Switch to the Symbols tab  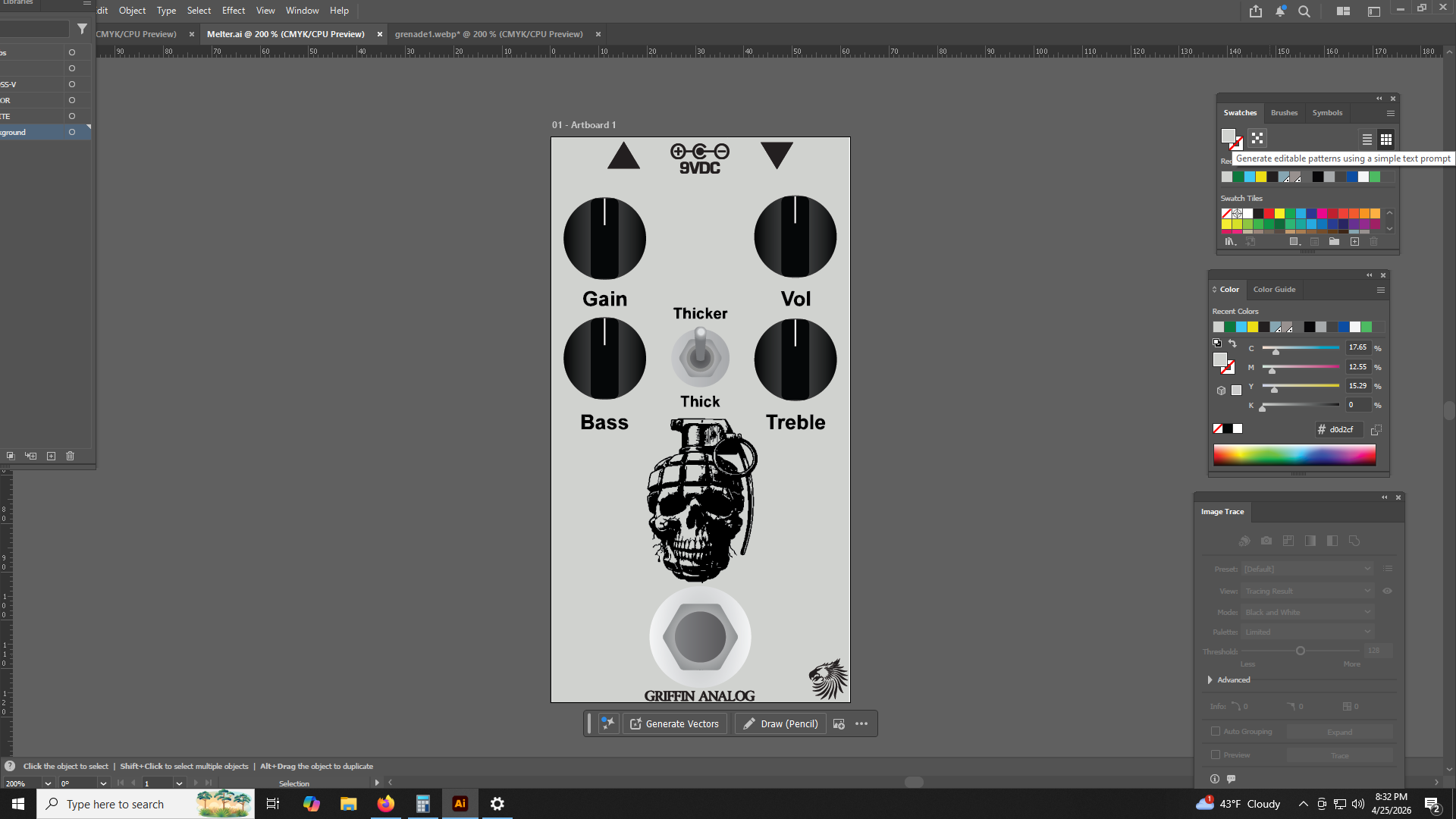click(x=1327, y=113)
